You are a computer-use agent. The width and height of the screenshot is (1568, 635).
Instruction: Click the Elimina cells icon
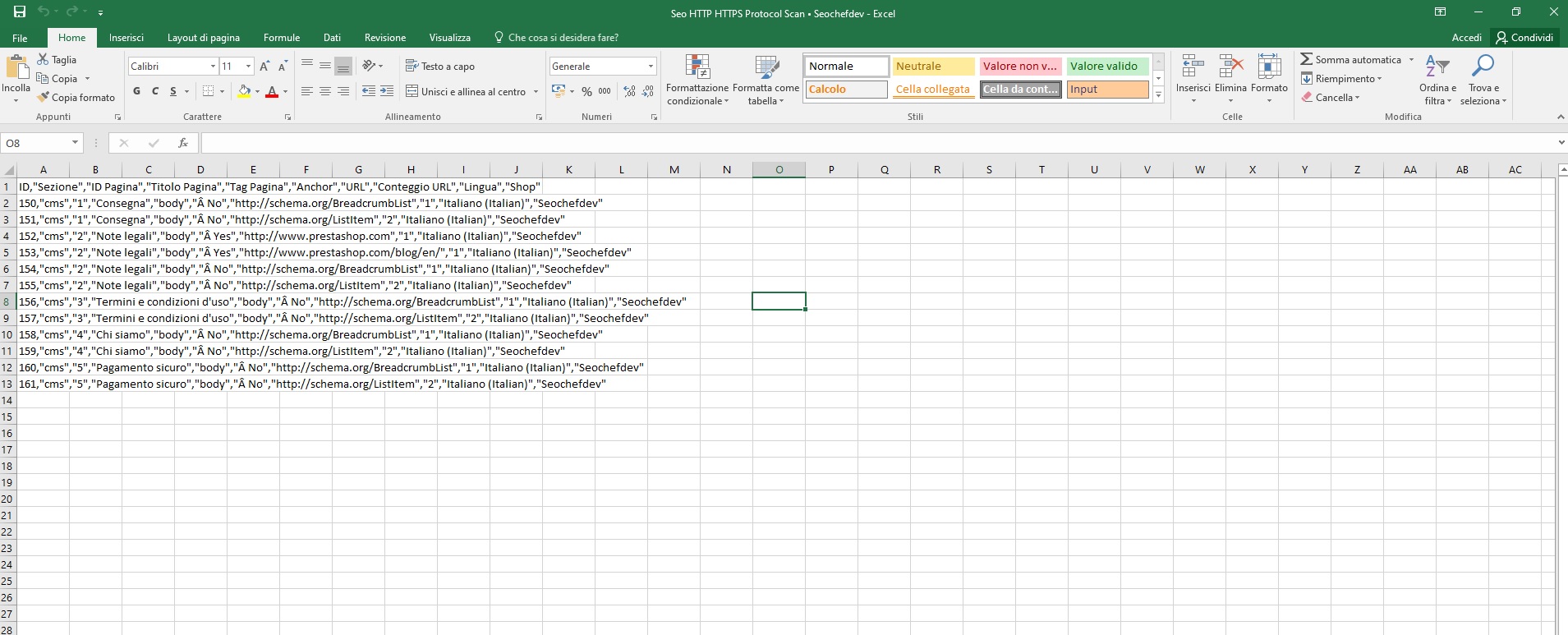[x=1230, y=67]
